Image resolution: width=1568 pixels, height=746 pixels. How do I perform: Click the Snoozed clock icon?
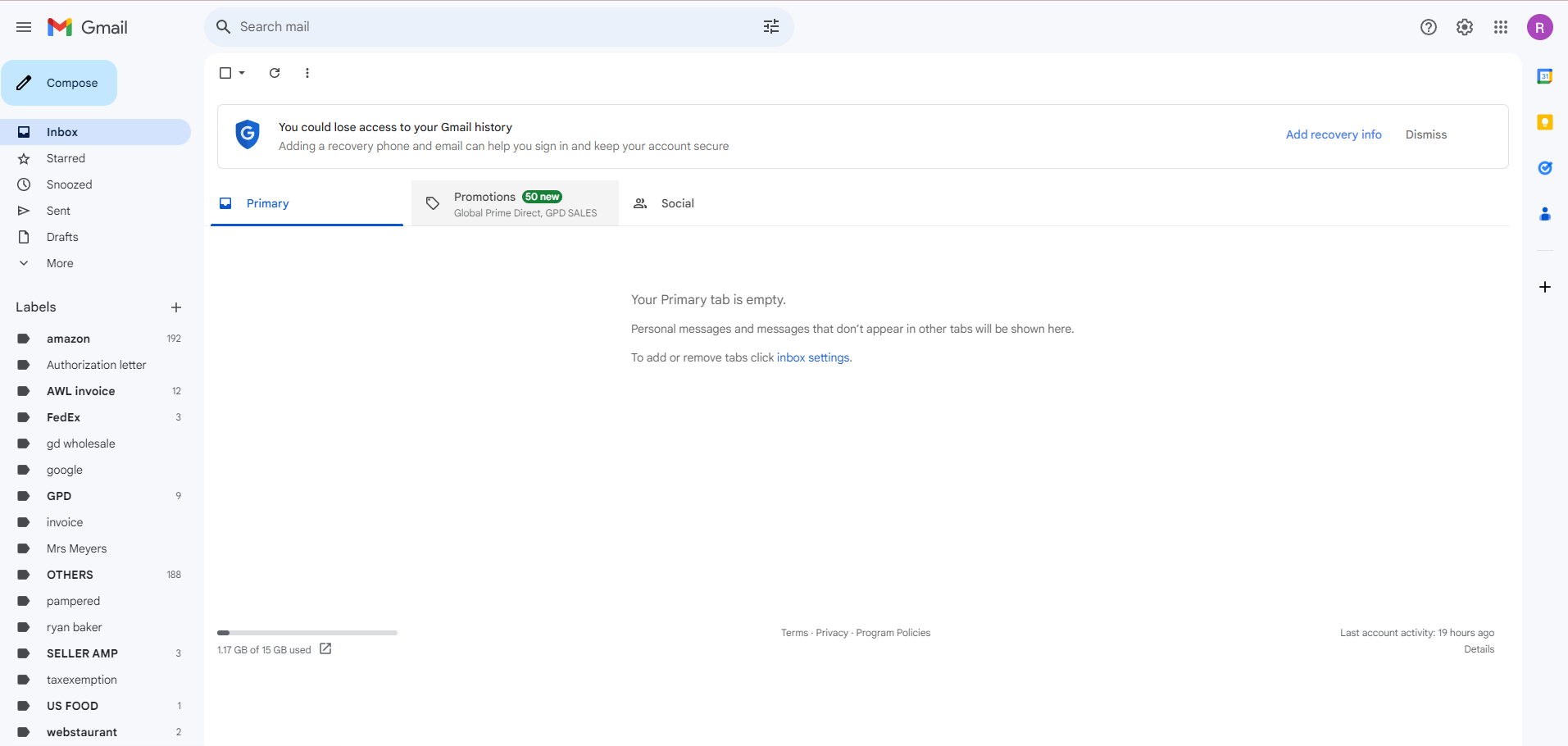[24, 184]
